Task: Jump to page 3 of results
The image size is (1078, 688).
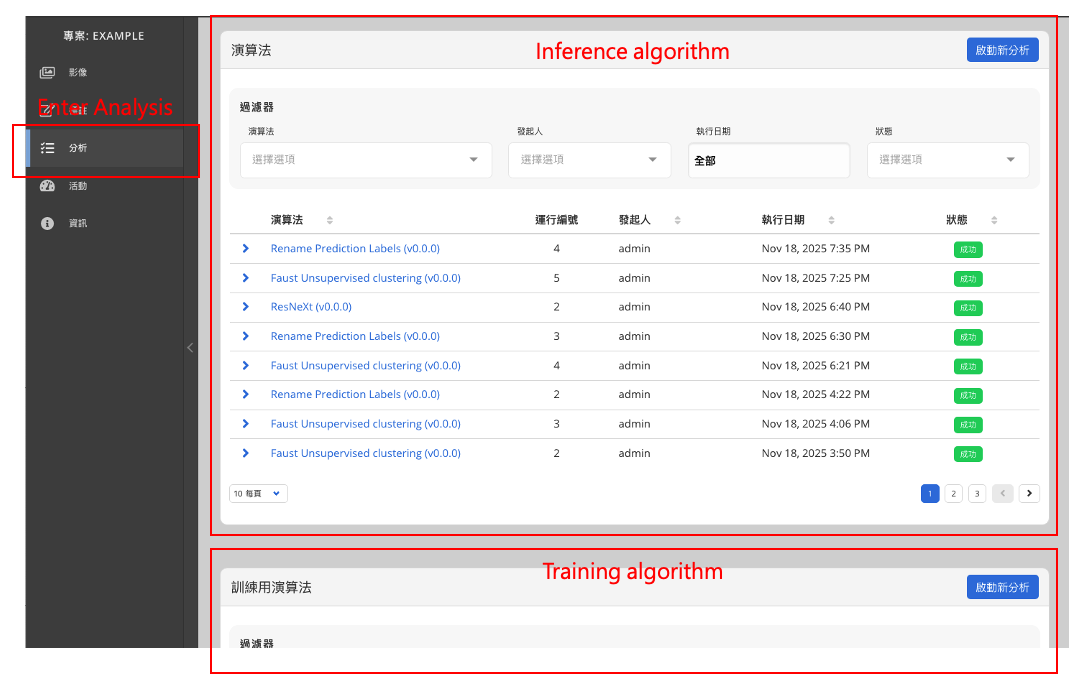Action: click(977, 493)
